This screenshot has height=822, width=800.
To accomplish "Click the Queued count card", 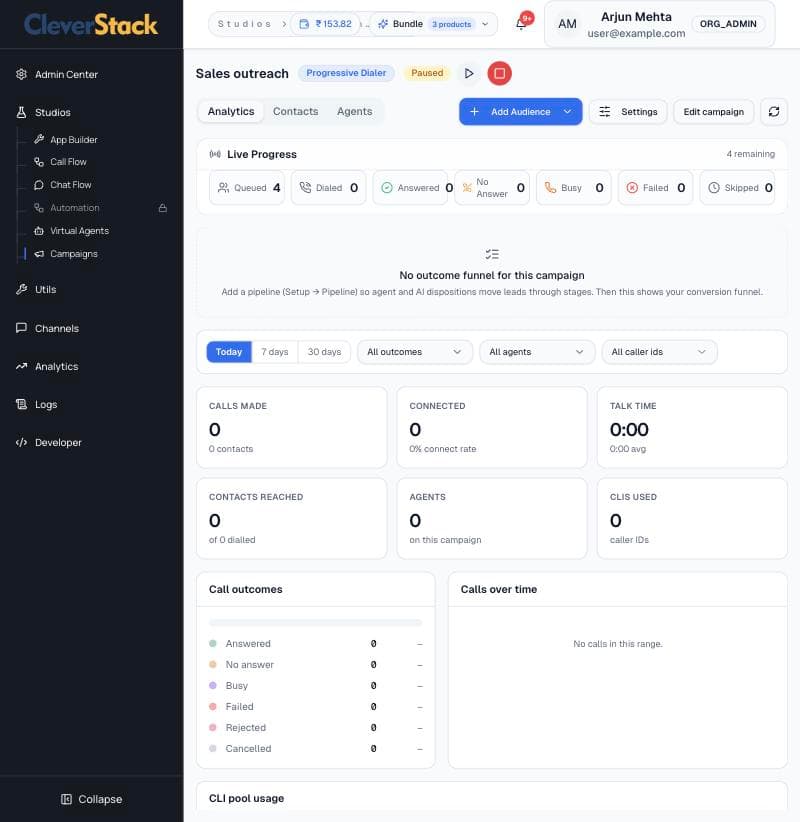I will [x=247, y=188].
